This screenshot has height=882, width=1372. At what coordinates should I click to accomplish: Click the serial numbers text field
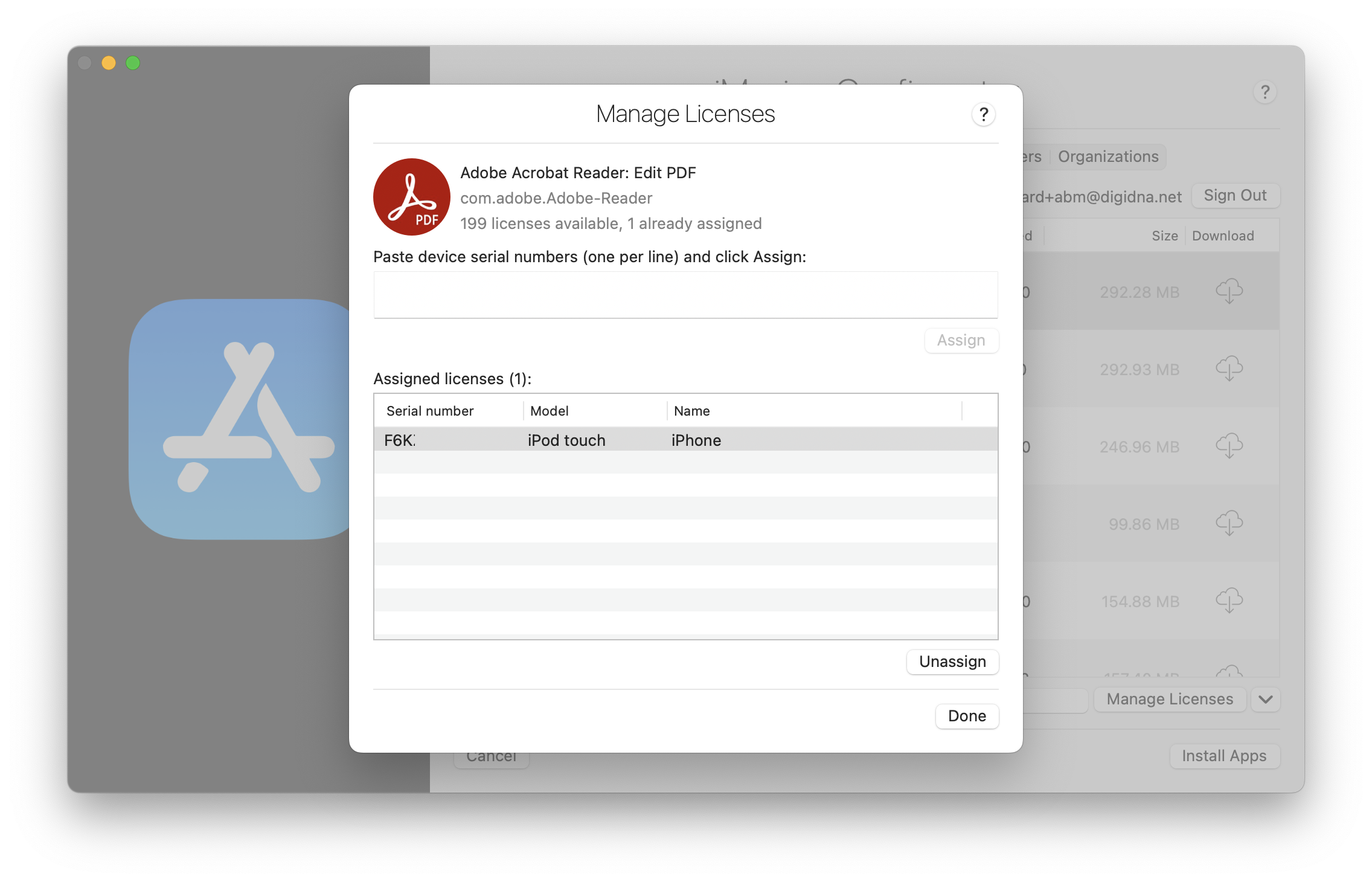point(685,295)
